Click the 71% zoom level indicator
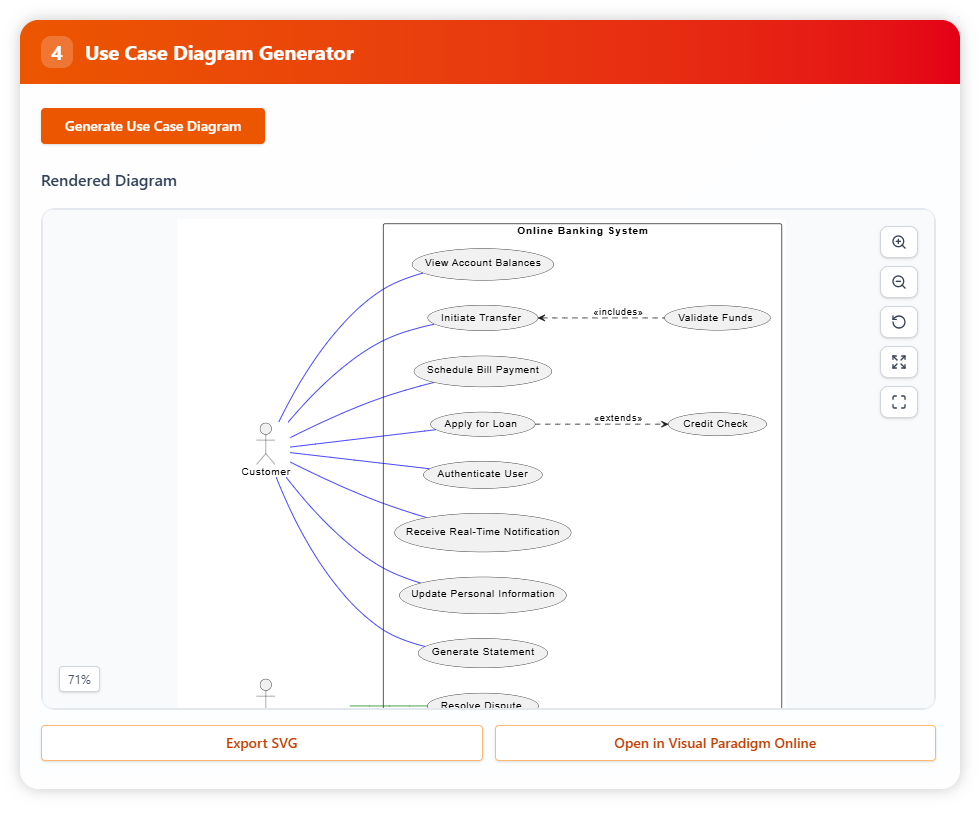Image resolution: width=980 pixels, height=813 pixels. (79, 680)
